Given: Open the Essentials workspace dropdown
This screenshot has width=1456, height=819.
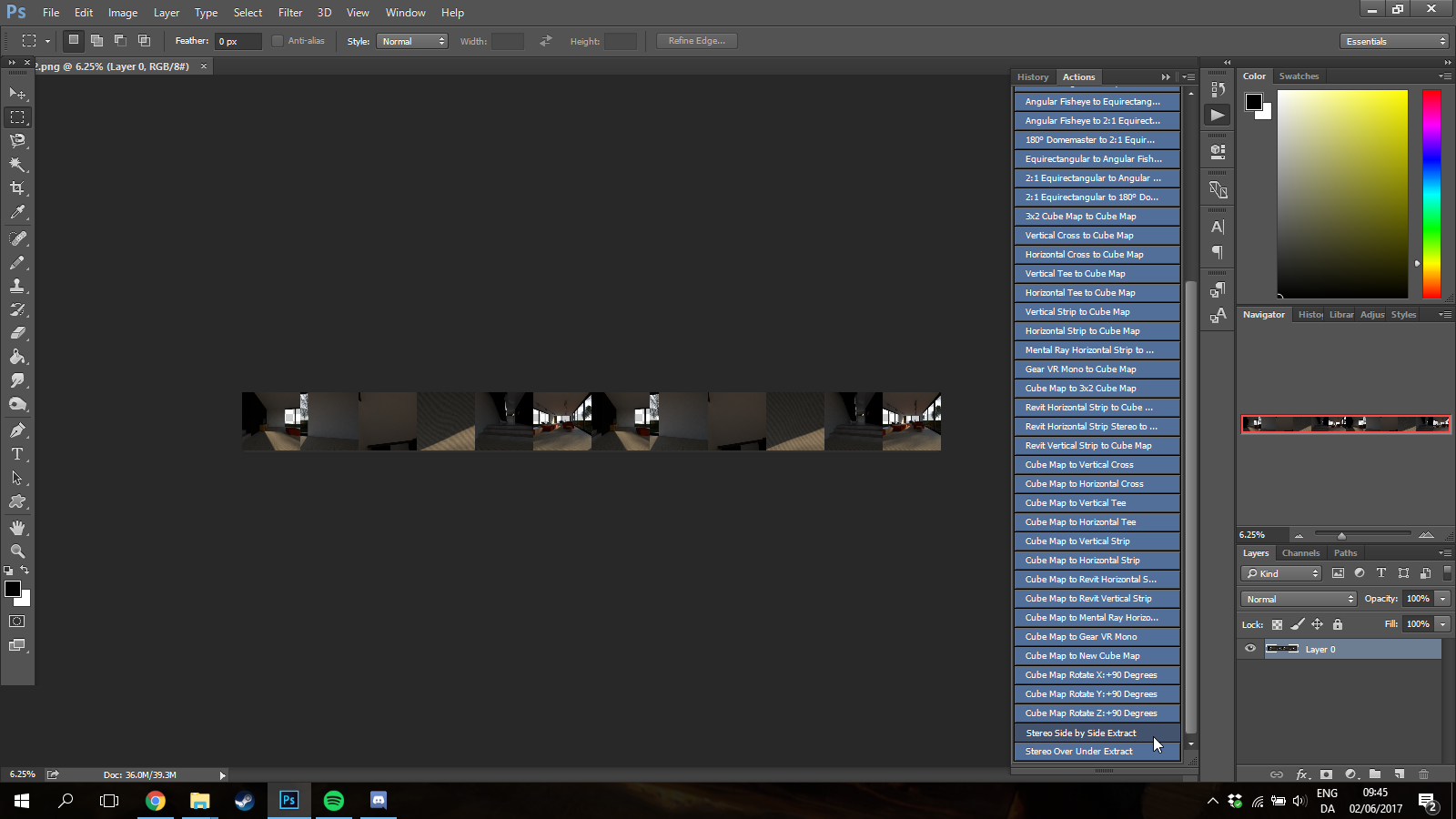Looking at the screenshot, I should point(1393,41).
